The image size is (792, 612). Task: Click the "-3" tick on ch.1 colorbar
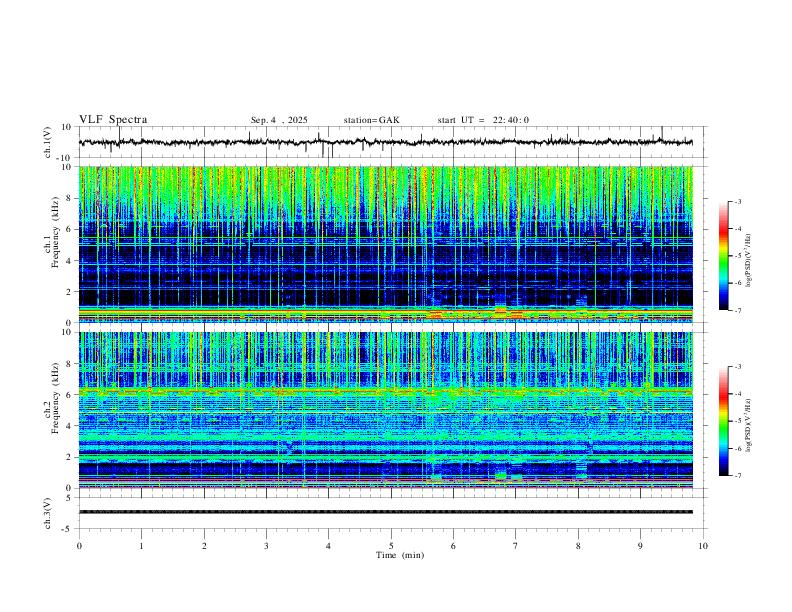(737, 201)
